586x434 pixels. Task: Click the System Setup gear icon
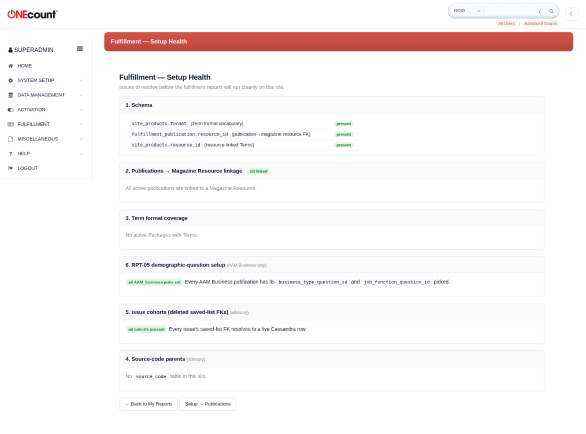coord(10,80)
